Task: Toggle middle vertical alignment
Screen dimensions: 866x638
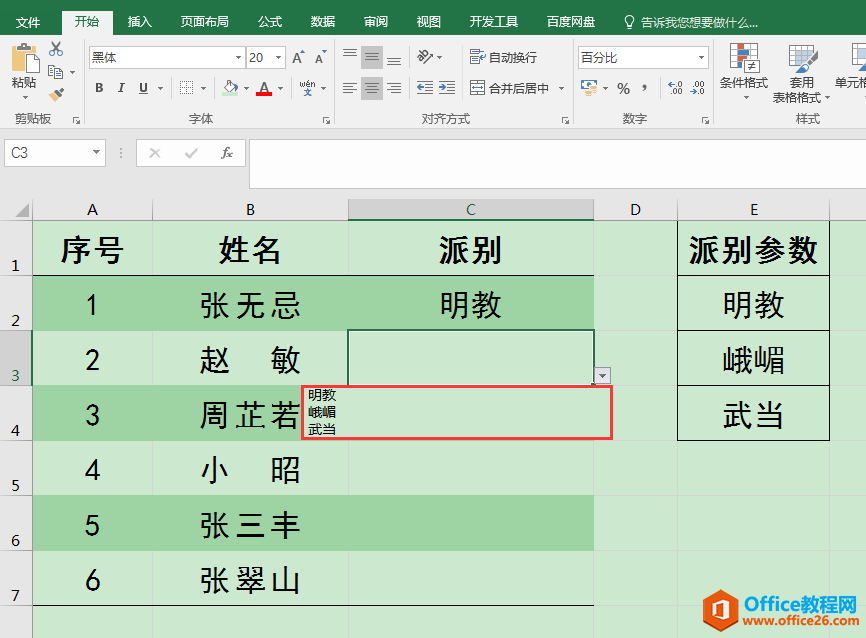Action: pyautogui.click(x=372, y=57)
